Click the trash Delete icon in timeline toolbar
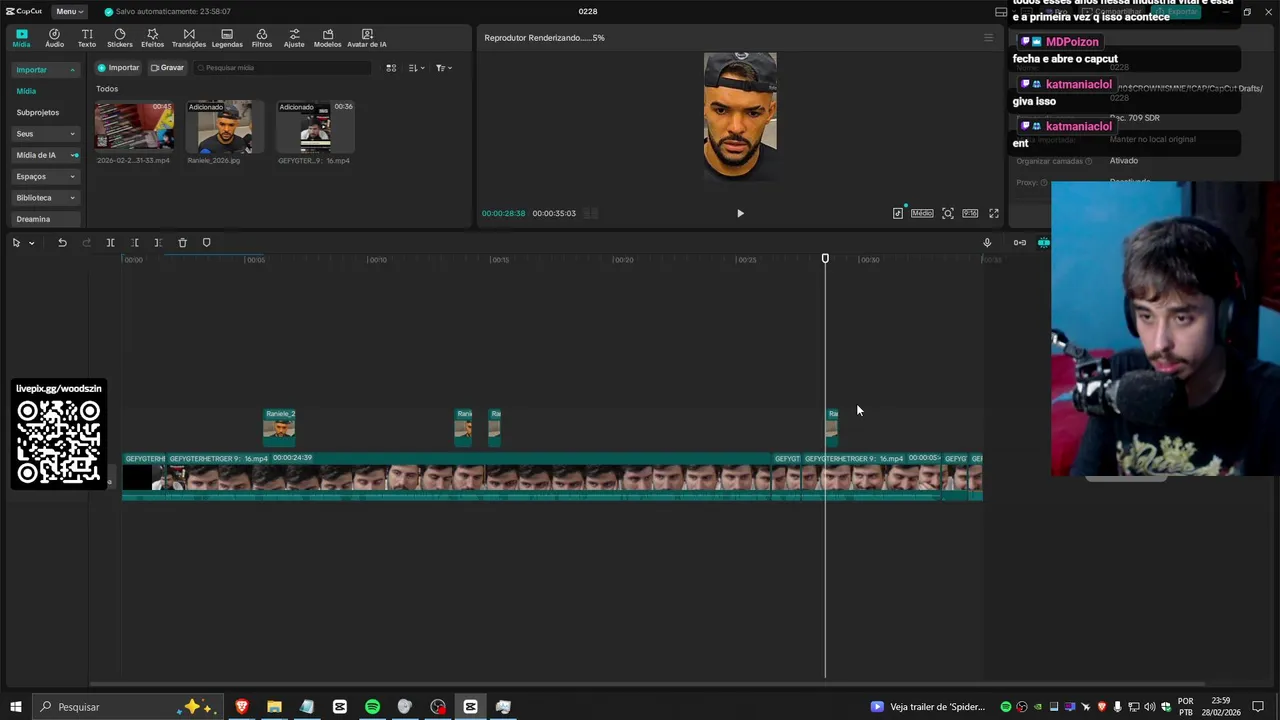The image size is (1280, 720). (x=182, y=243)
